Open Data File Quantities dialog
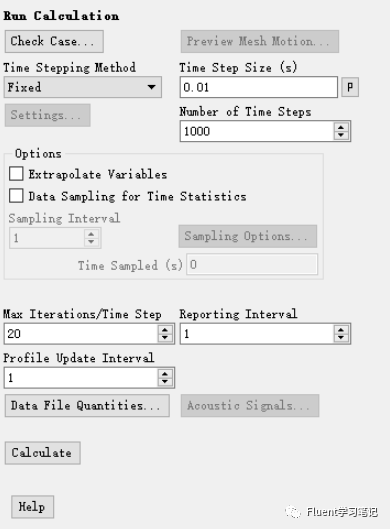 point(87,406)
